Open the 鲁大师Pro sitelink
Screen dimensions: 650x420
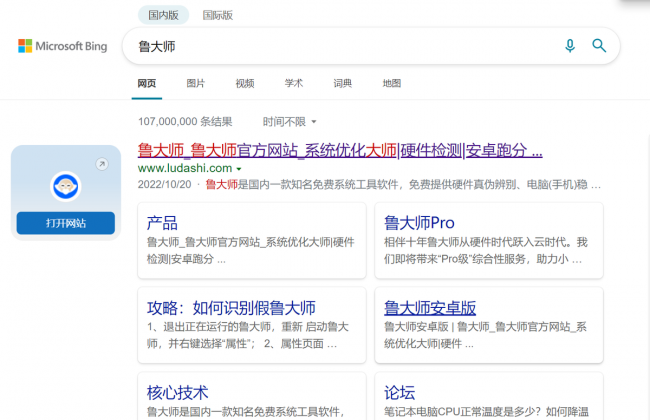point(419,223)
